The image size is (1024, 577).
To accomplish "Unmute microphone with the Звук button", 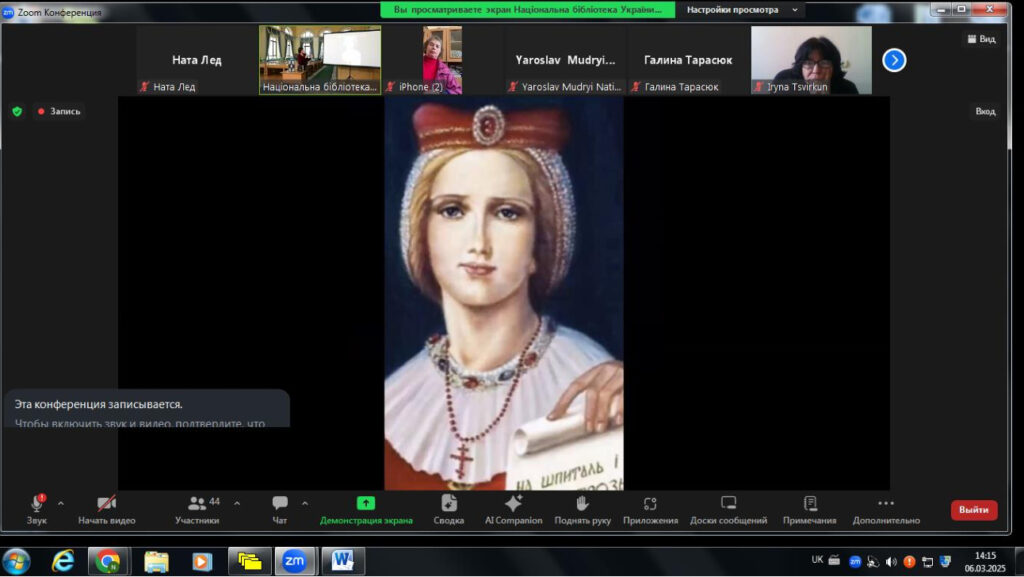I will (x=37, y=509).
